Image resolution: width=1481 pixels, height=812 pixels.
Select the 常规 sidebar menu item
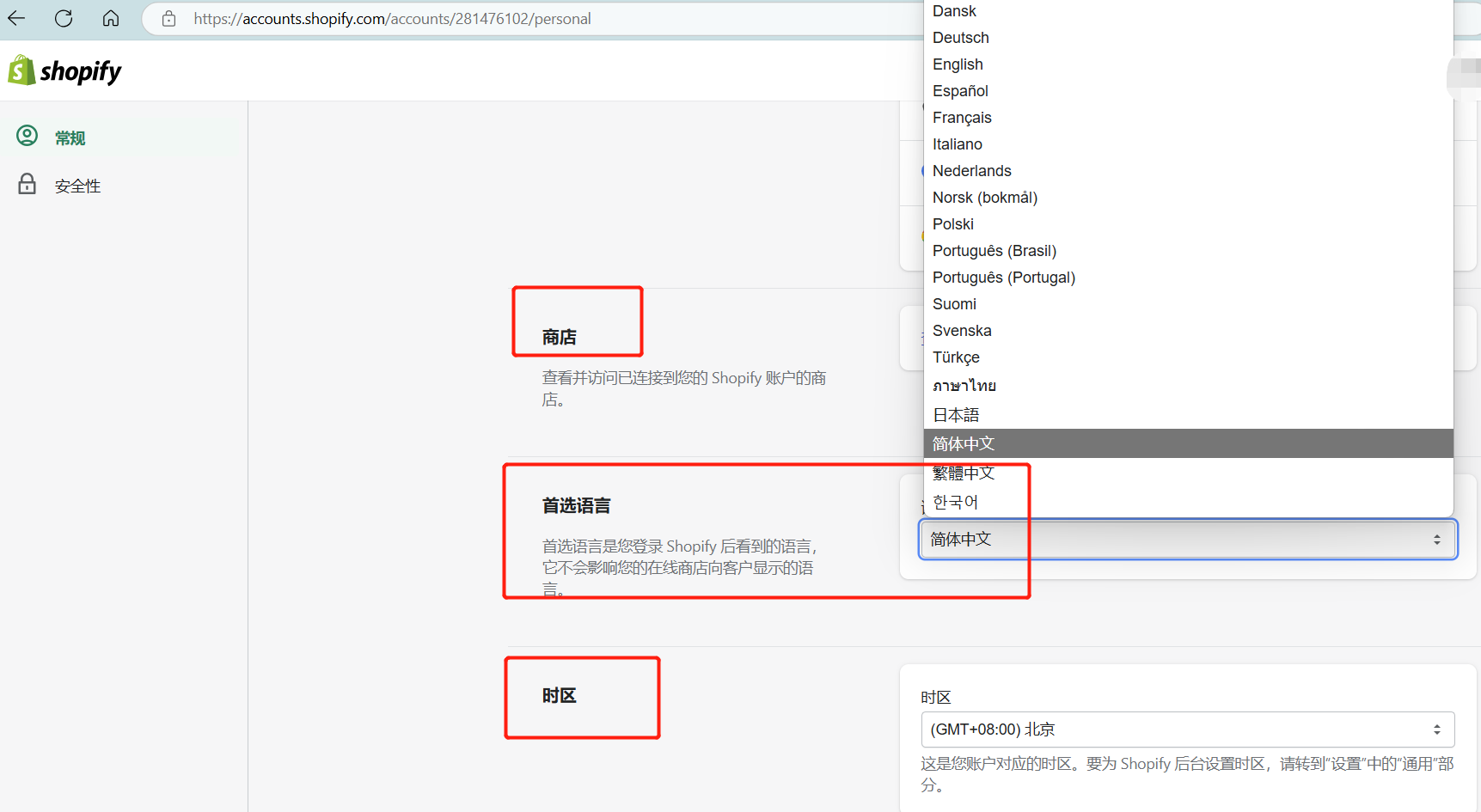click(x=70, y=137)
